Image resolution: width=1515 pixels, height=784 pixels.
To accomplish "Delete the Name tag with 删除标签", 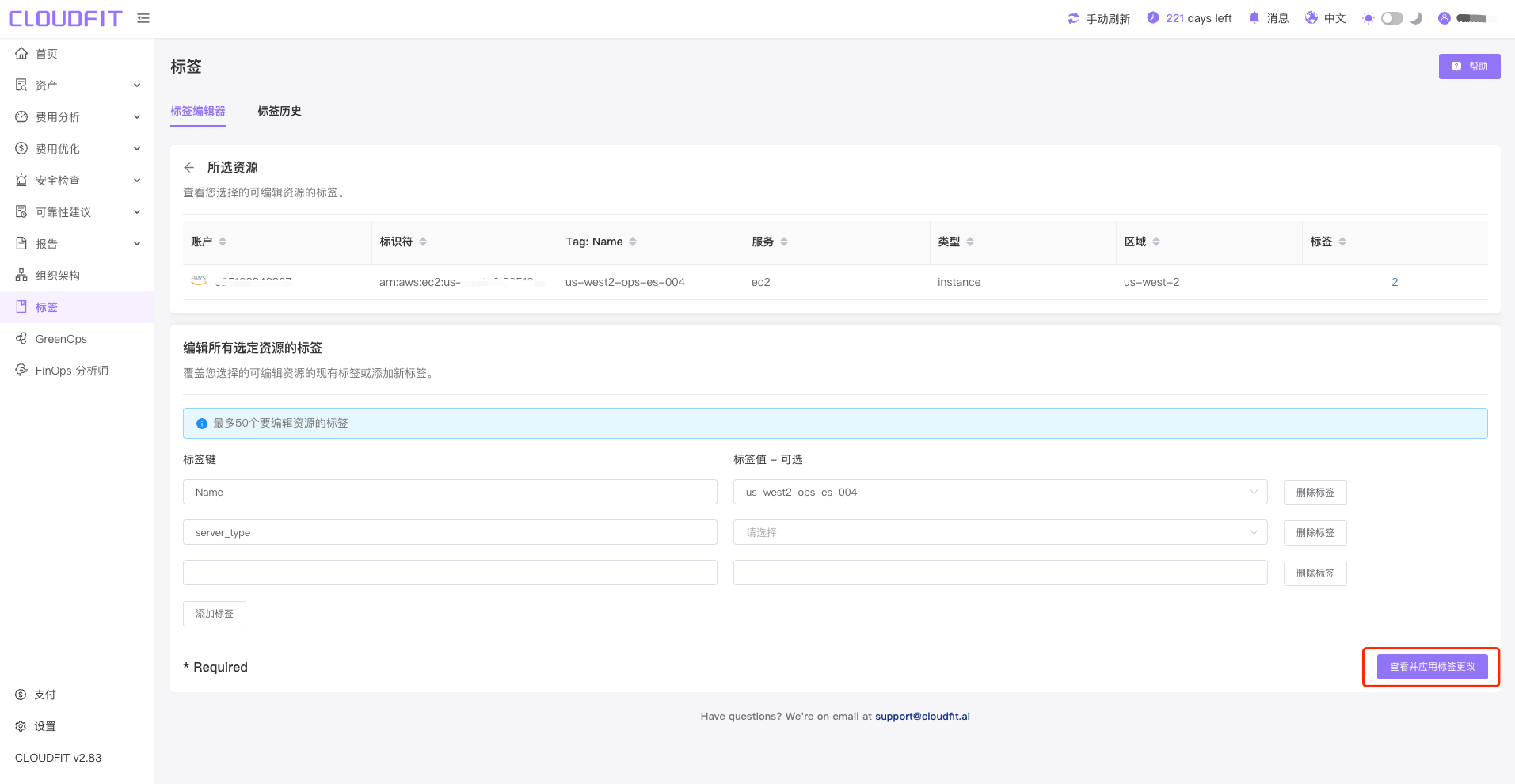I will [1315, 493].
